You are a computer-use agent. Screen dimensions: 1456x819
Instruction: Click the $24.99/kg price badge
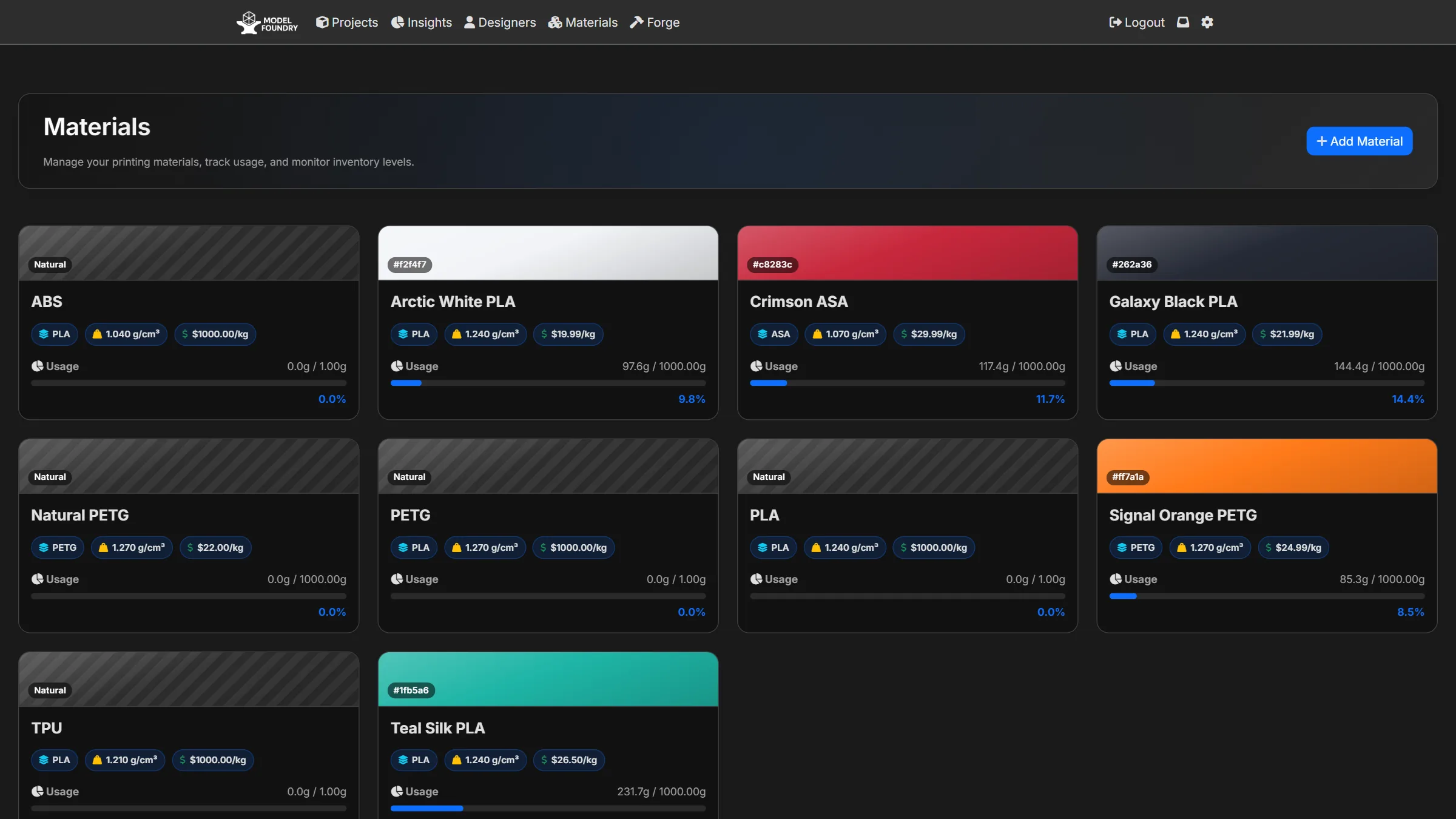[x=1293, y=548]
